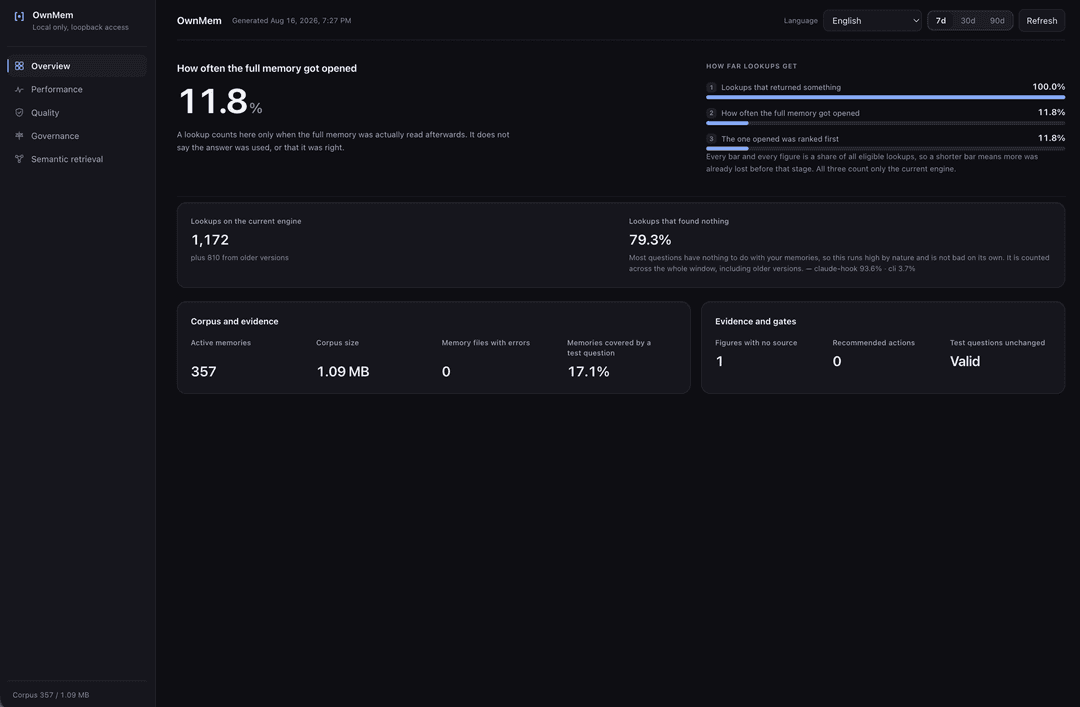Click 'Lookups on the current engine' label
Screen dimensions: 1080x707
coord(246,221)
